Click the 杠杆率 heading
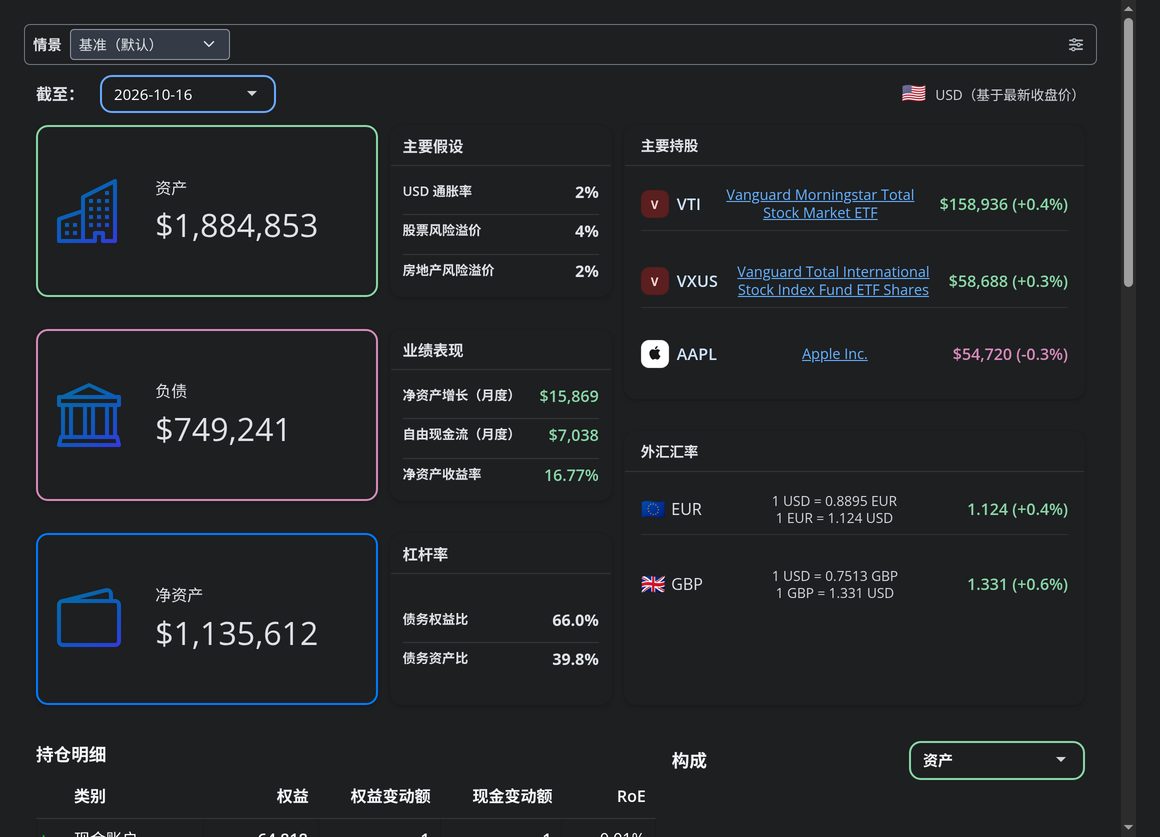The image size is (1160, 837). (x=425, y=554)
